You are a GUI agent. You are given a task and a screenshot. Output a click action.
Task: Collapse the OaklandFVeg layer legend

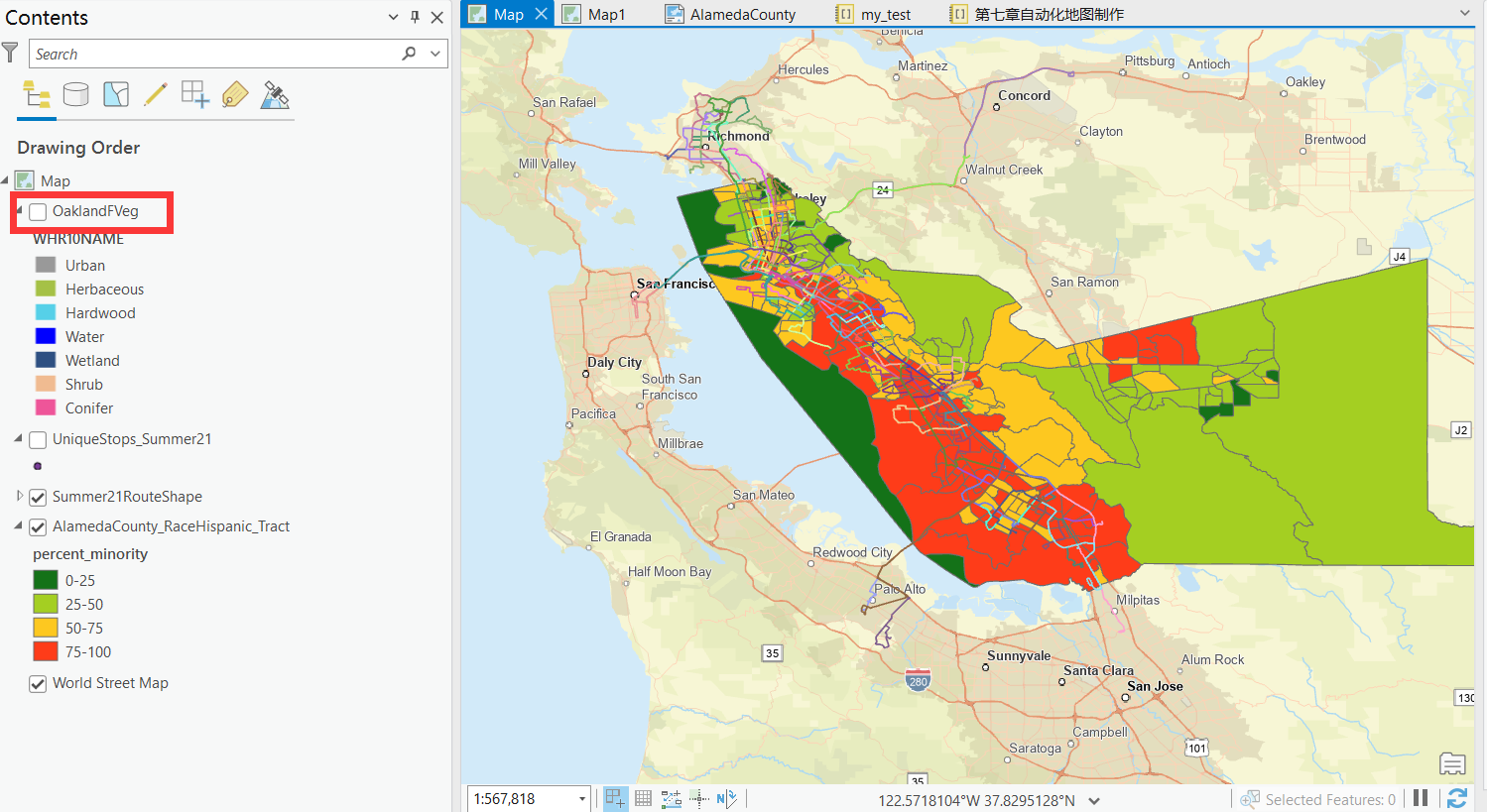[19, 210]
